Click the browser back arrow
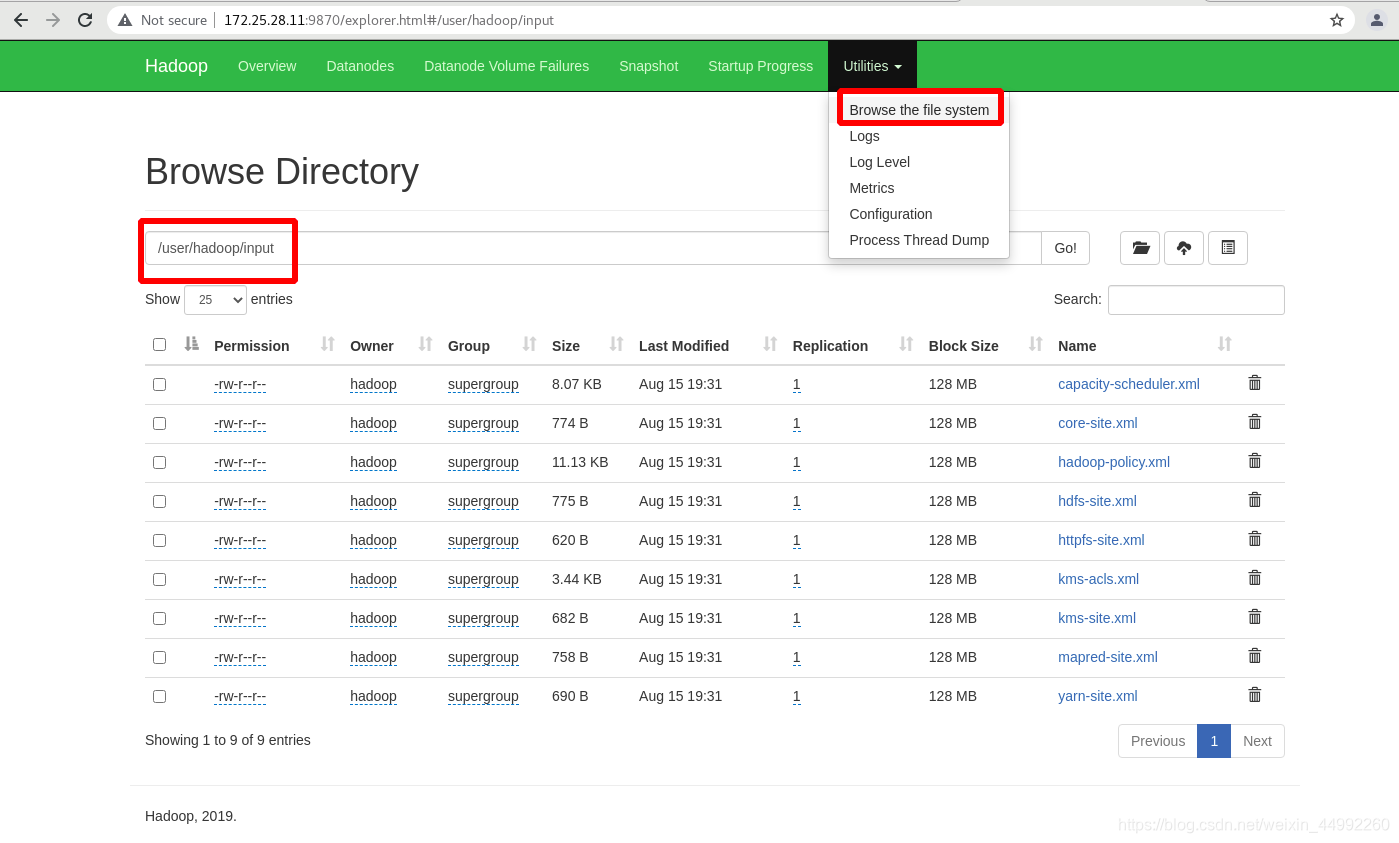 coord(21,20)
